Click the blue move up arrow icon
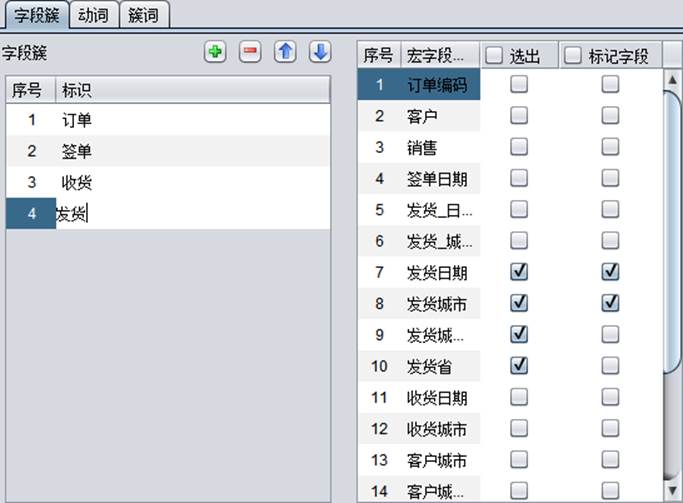The height and width of the screenshot is (503, 683). [285, 53]
